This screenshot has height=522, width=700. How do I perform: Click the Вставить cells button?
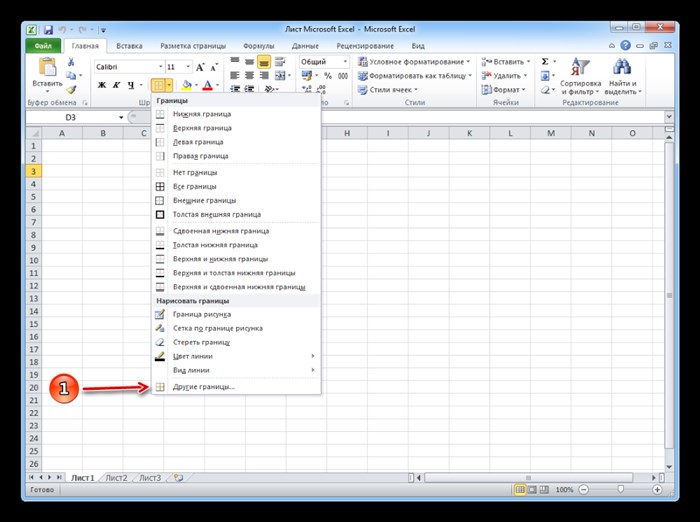point(506,62)
